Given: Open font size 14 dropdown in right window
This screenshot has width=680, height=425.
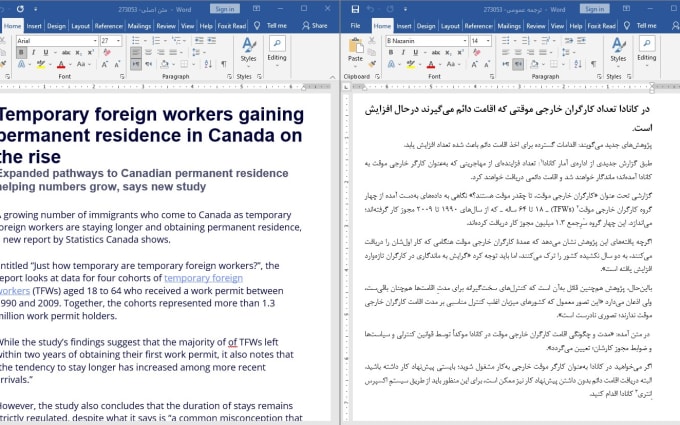Looking at the screenshot, I should click(x=488, y=41).
